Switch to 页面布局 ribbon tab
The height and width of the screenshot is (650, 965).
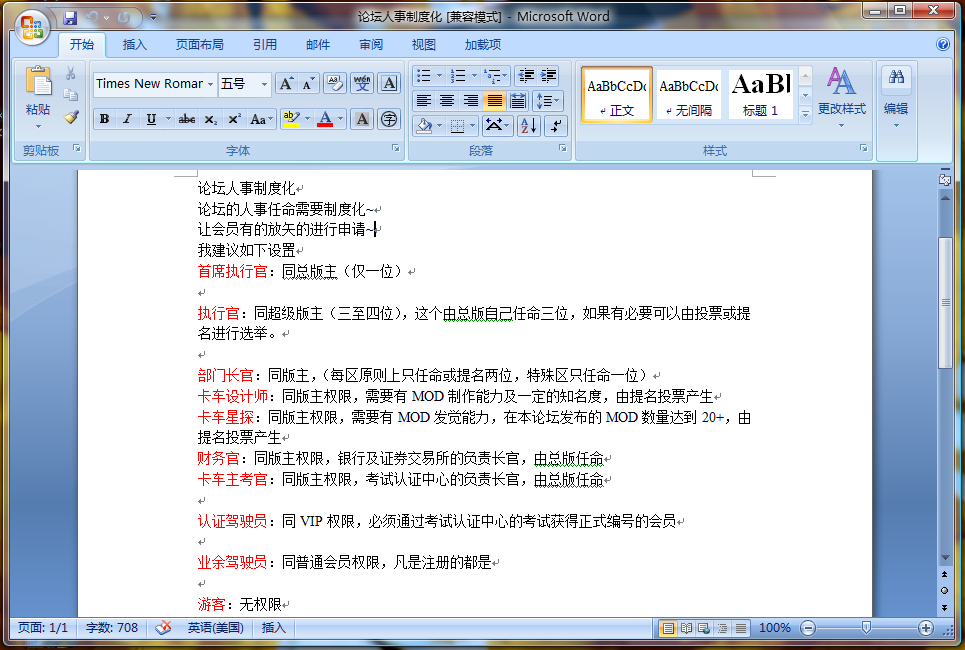[x=199, y=44]
